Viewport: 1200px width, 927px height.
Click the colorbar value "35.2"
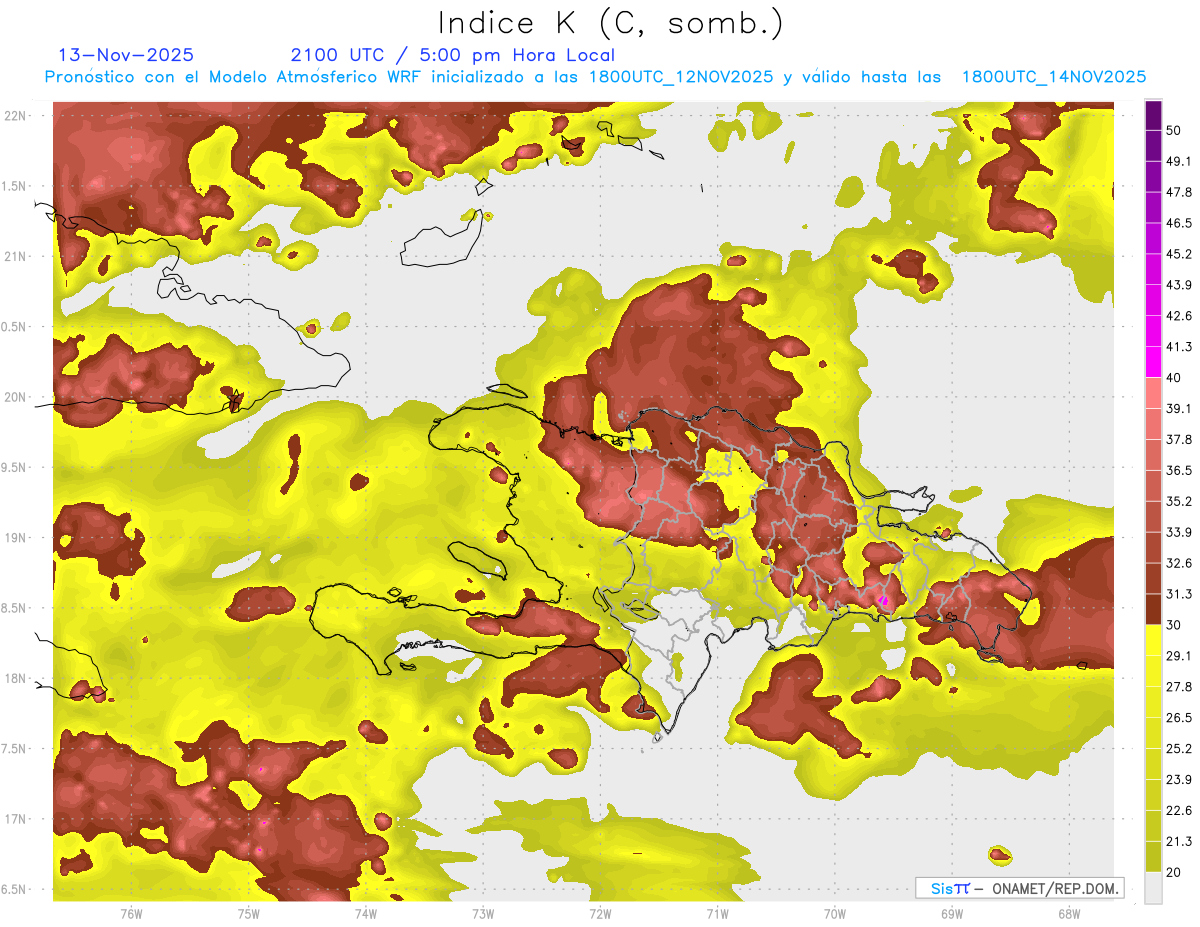(1178, 501)
